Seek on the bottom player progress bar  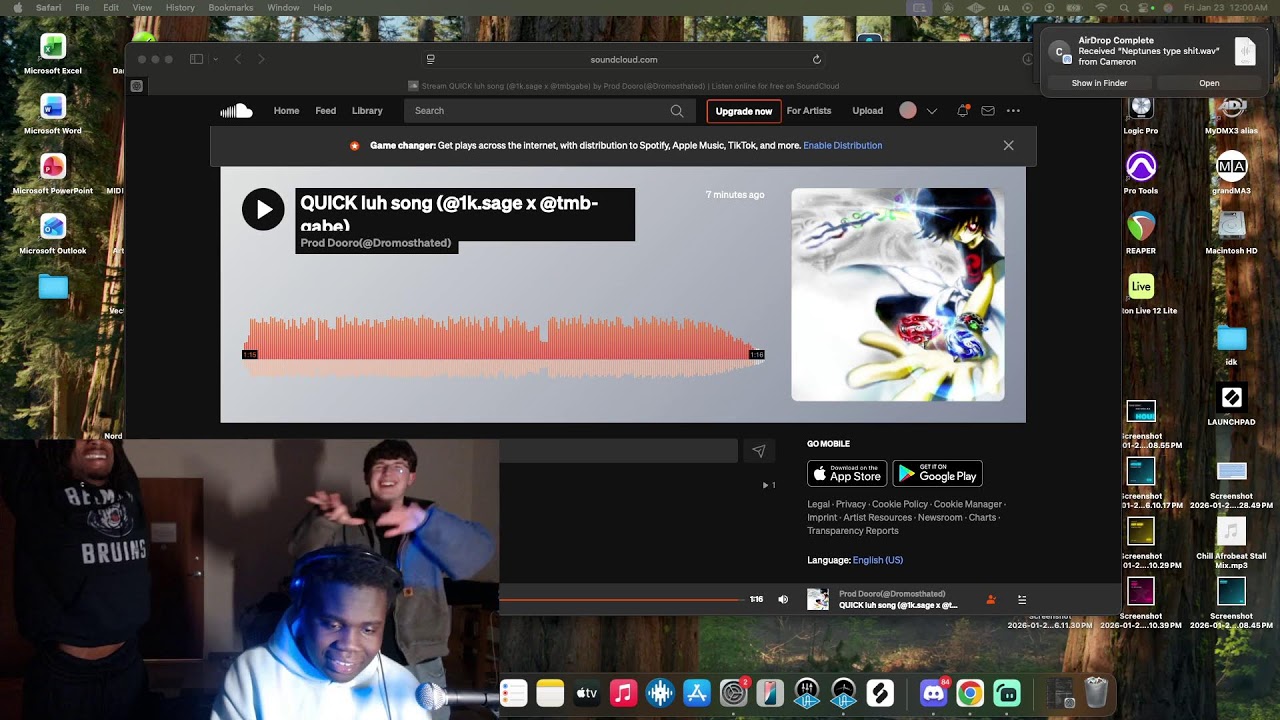pyautogui.click(x=621, y=599)
